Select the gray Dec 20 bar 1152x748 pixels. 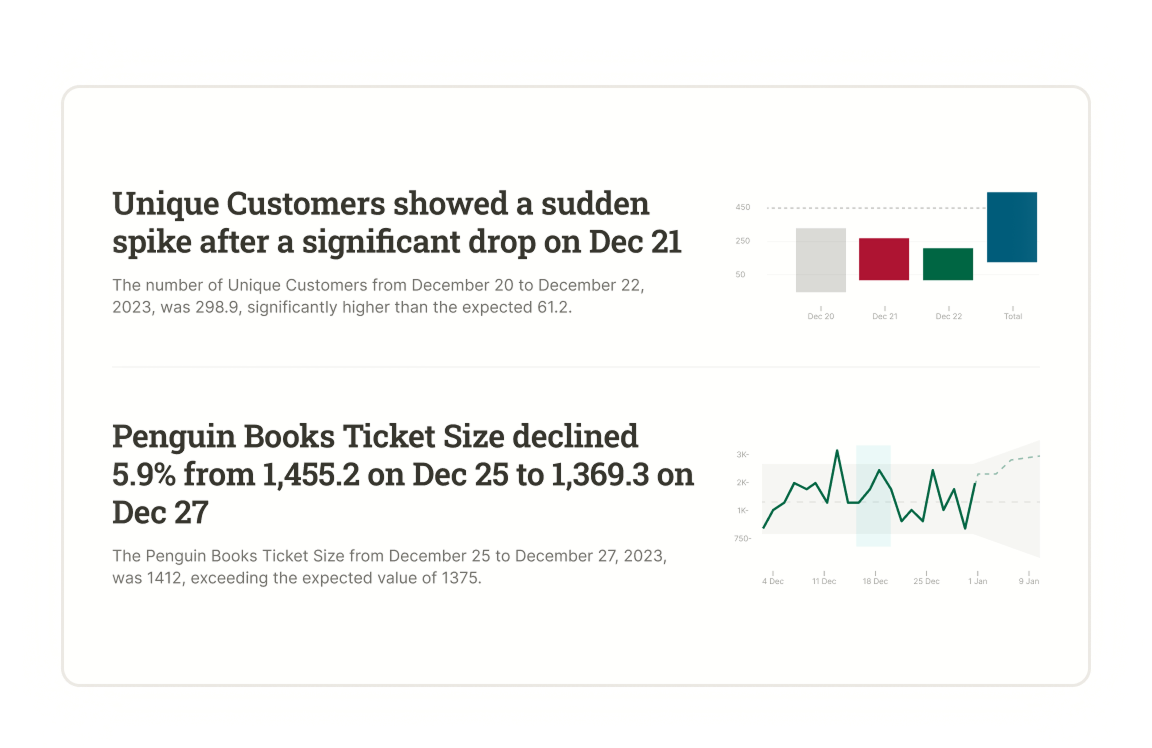821,260
